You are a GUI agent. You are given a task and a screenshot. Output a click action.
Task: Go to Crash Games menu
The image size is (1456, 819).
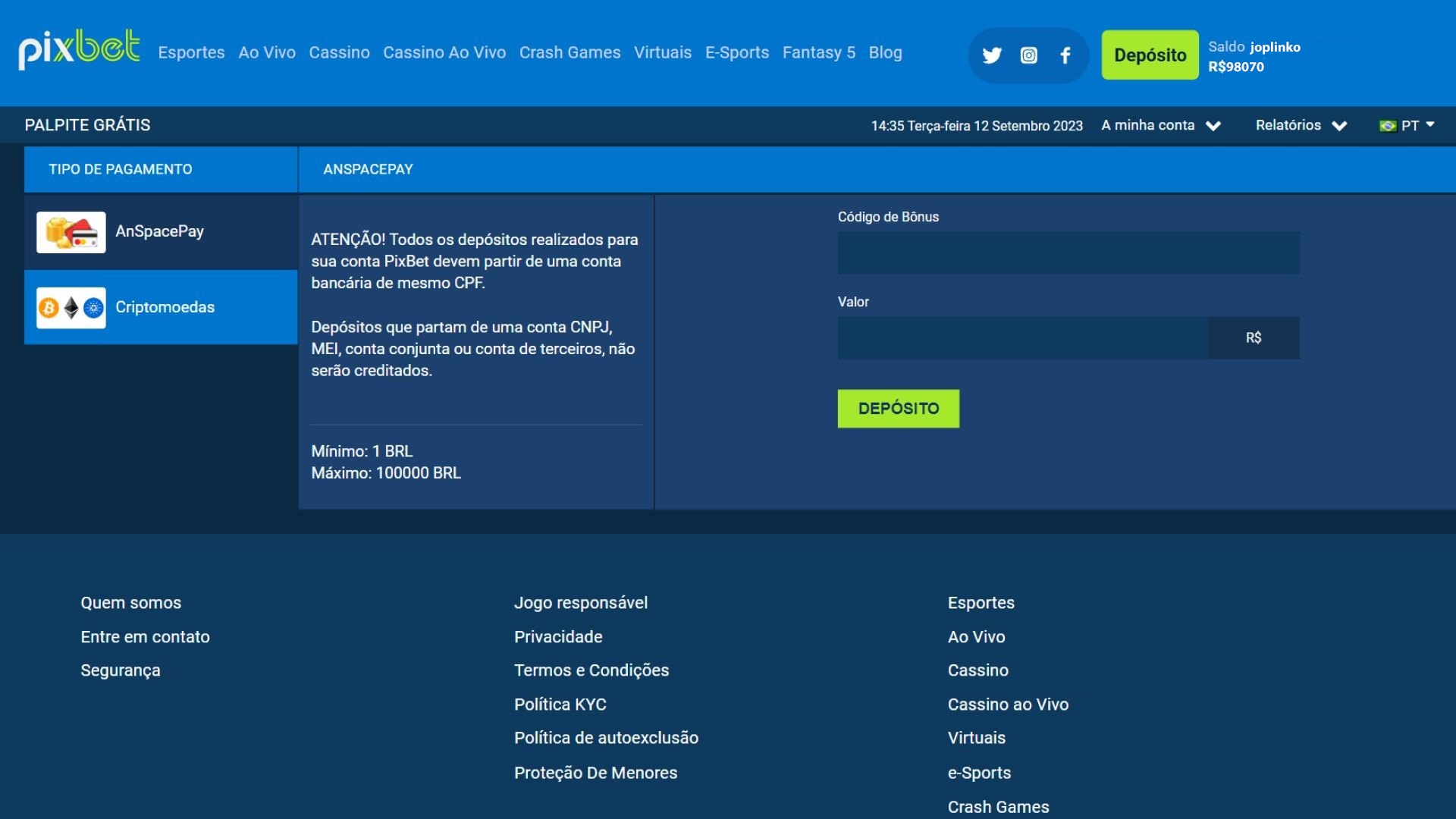[570, 53]
